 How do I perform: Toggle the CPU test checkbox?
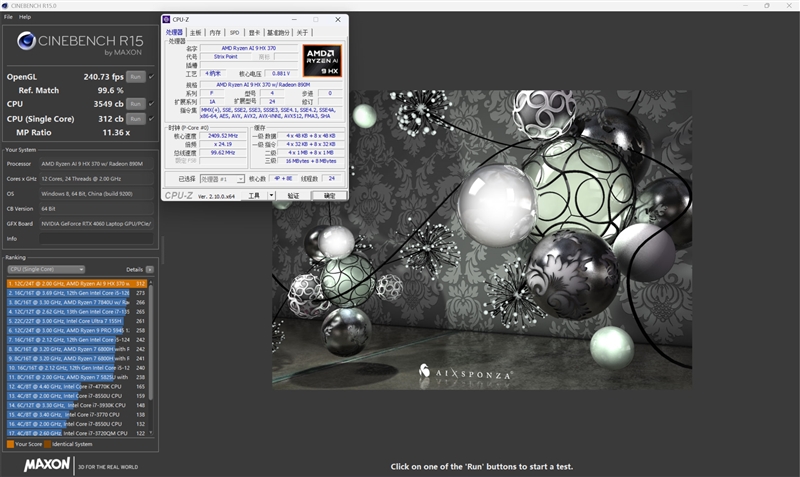(152, 104)
